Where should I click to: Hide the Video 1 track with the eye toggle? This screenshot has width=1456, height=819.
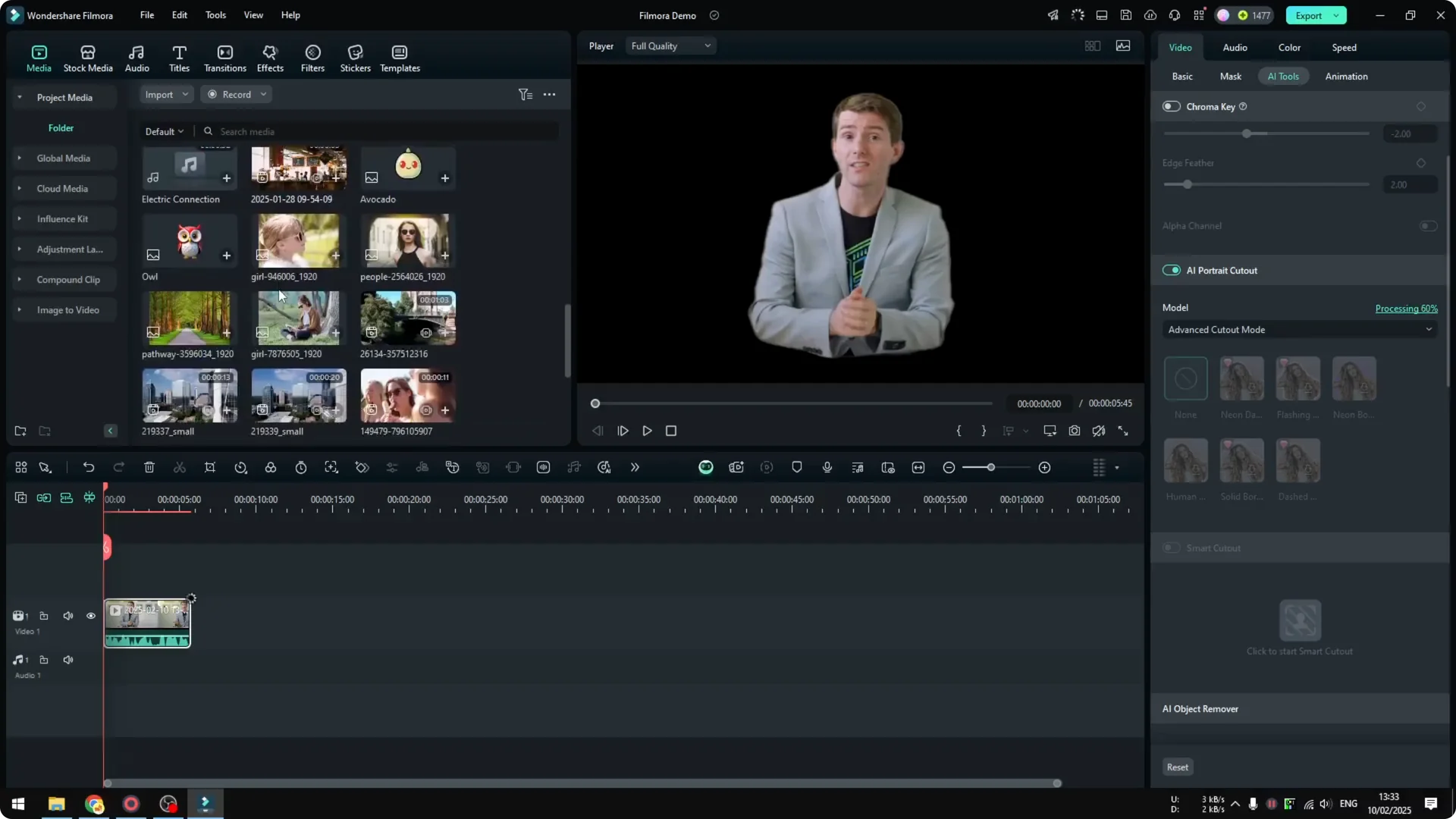pyautogui.click(x=91, y=616)
